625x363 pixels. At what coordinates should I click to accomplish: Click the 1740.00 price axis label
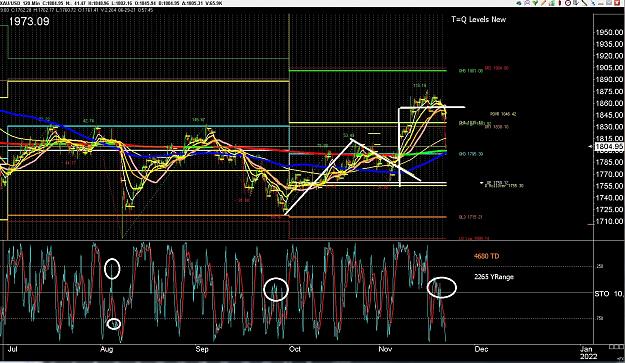(609, 198)
